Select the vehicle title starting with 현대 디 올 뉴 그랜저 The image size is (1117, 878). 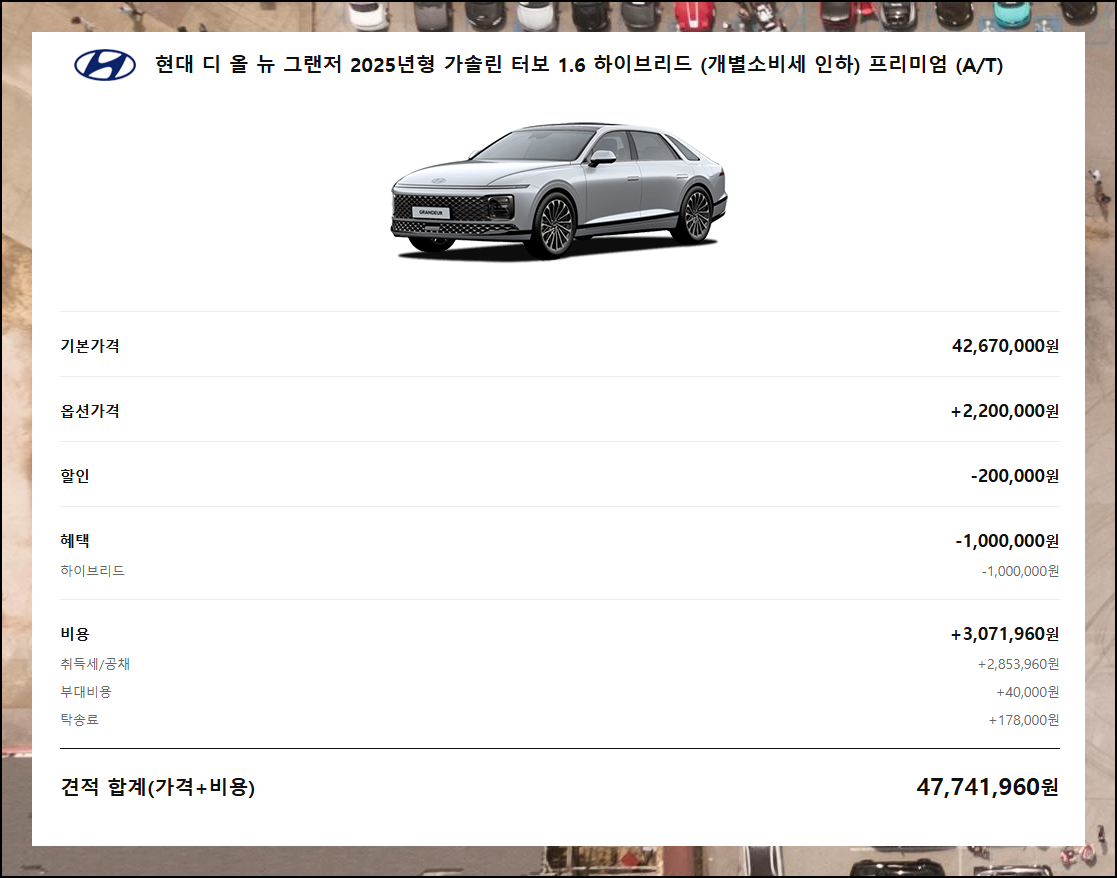tap(578, 65)
